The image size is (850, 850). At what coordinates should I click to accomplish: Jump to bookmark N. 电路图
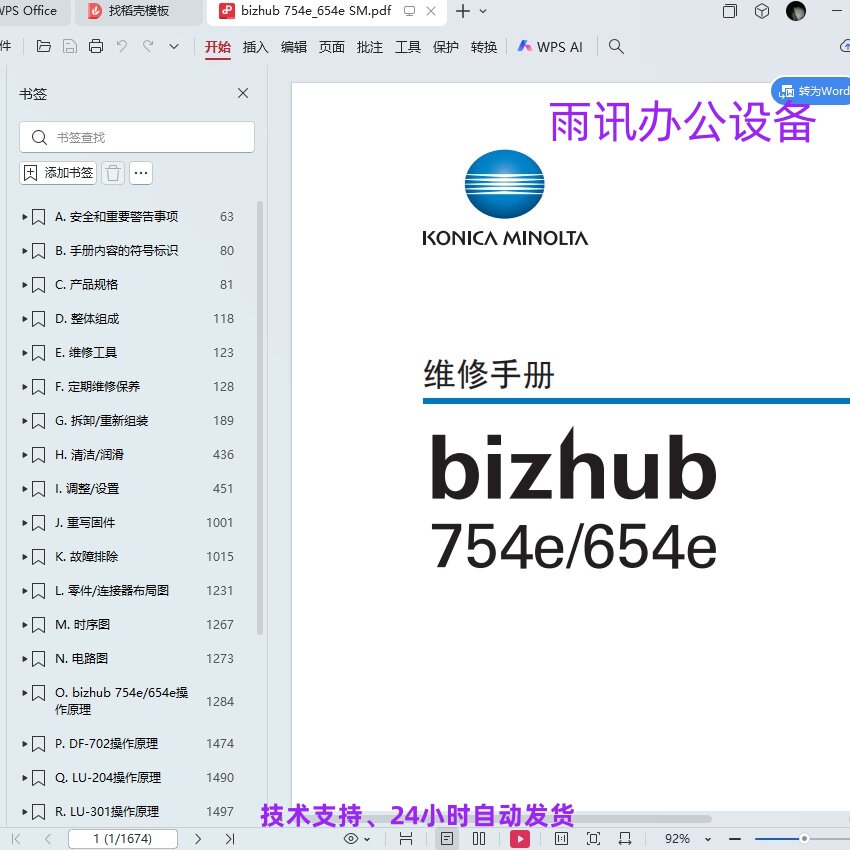click(x=81, y=659)
